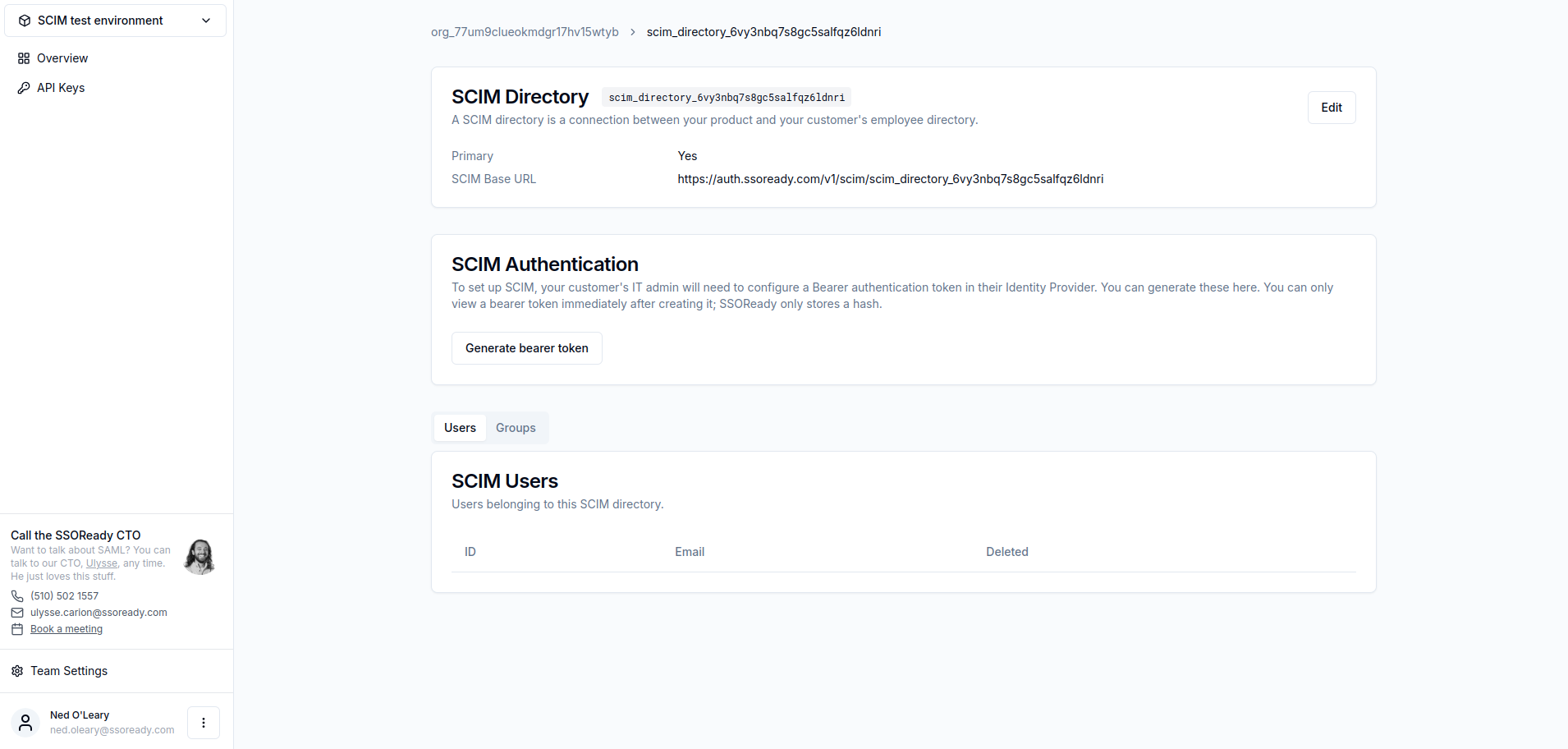This screenshot has width=1568, height=749.
Task: Click the organization breadcrumb org_77um9clueokmdgr17hv15wtyb
Action: click(x=525, y=32)
